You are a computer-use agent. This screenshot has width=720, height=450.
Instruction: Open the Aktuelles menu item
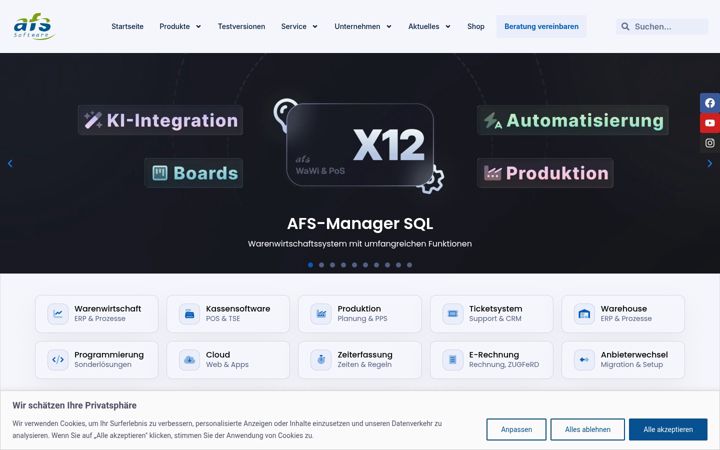click(x=423, y=27)
